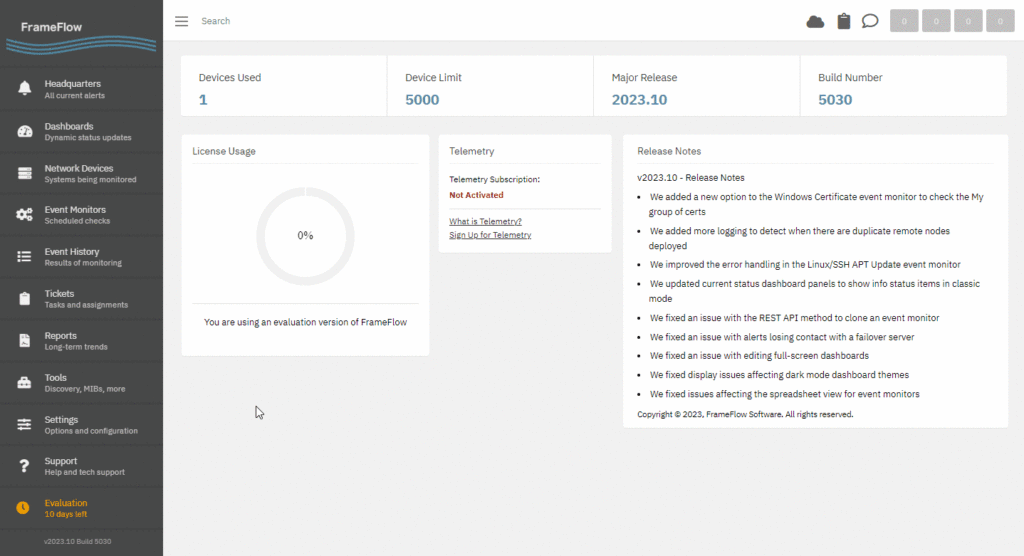This screenshot has width=1024, height=556.
Task: Open the Event History list icon
Action: coord(24,257)
